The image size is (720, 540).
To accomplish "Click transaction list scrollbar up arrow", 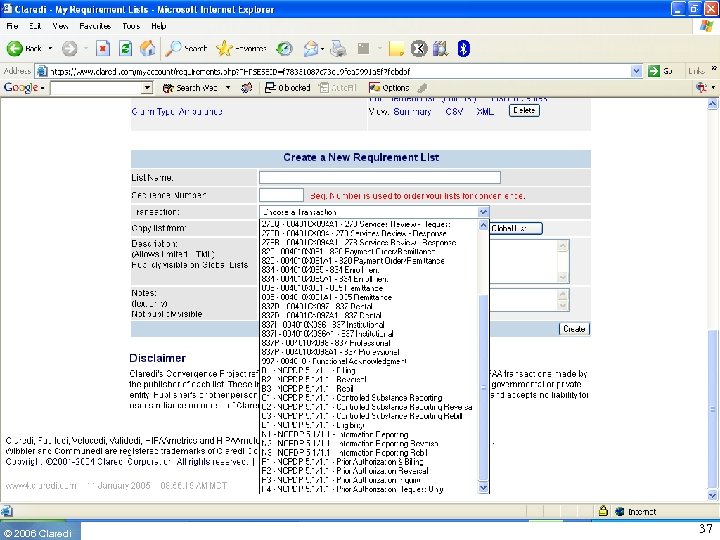I will [483, 225].
